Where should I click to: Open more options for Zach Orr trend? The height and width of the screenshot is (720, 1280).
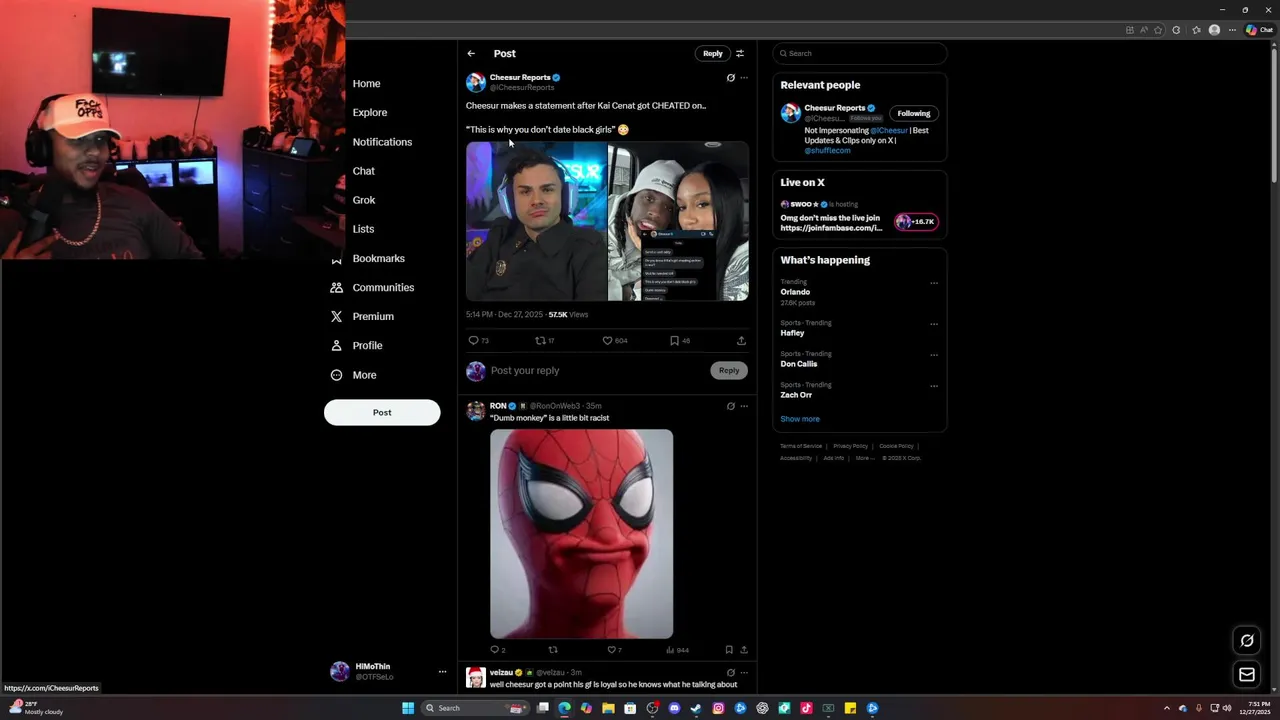(934, 386)
